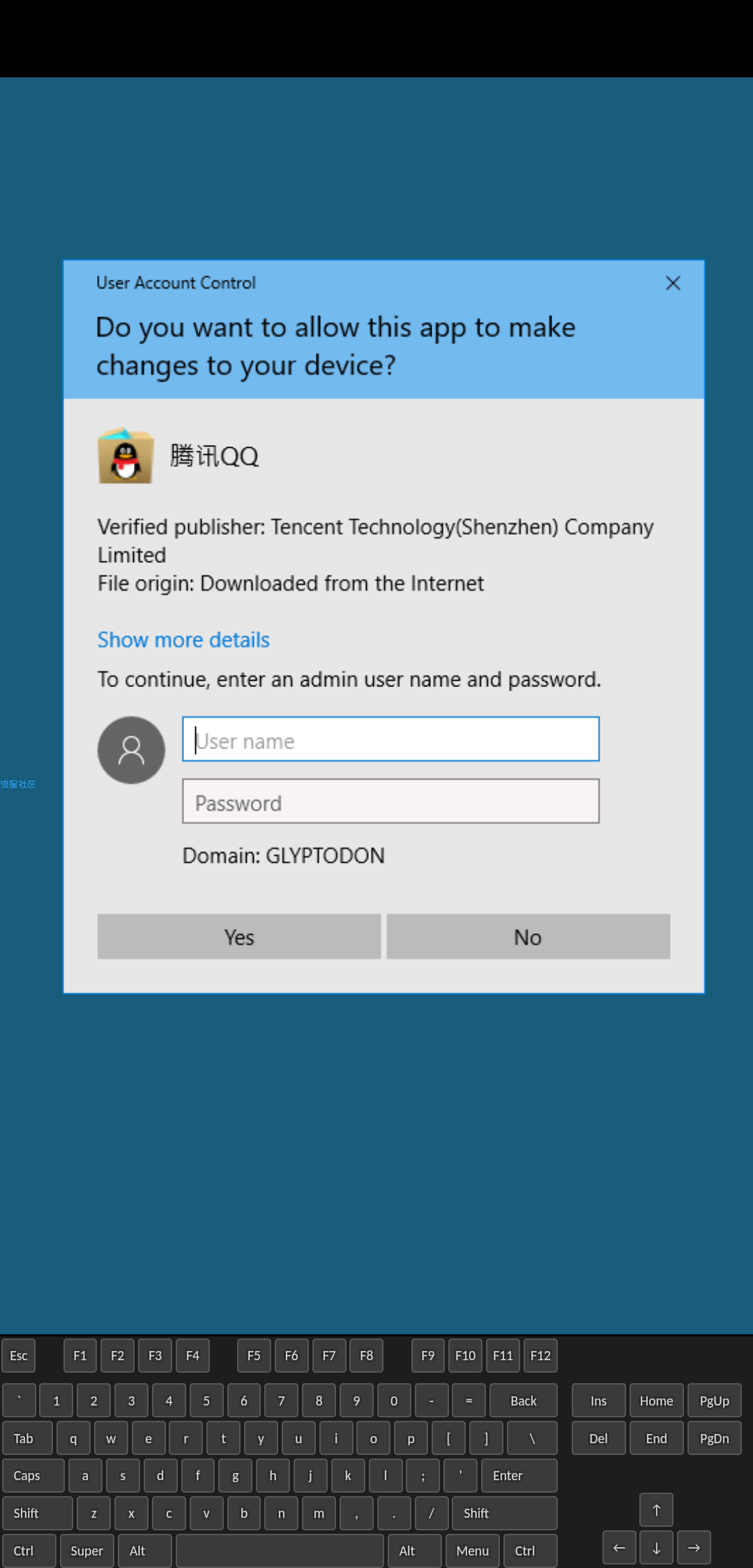Toggle the Caps lock key

click(33, 1475)
